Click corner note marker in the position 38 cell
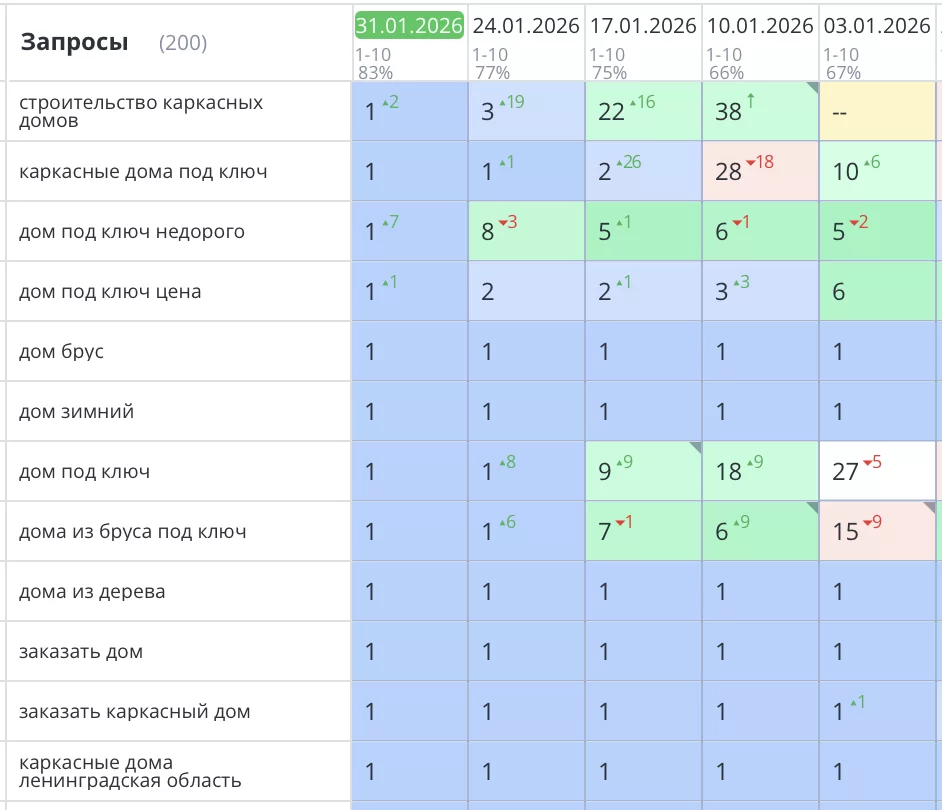Viewport: 942px width, 810px height. point(812,88)
